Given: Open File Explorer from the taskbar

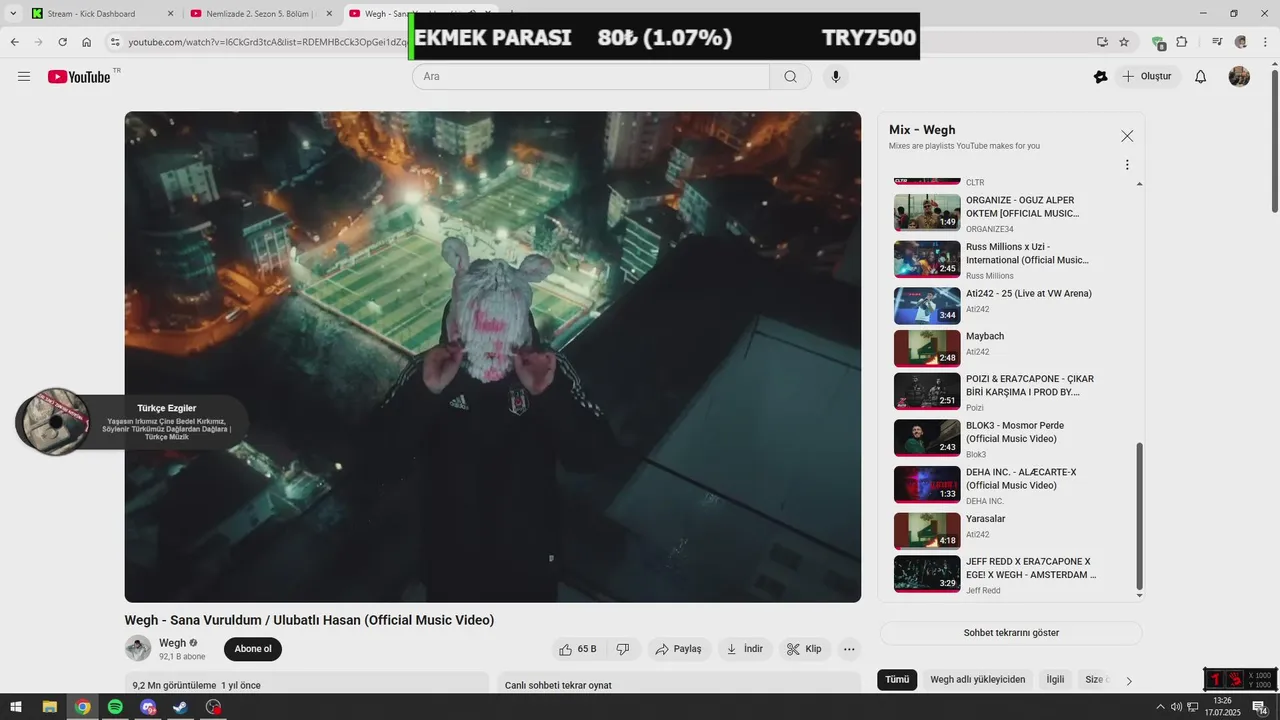Looking at the screenshot, I should pos(49,707).
